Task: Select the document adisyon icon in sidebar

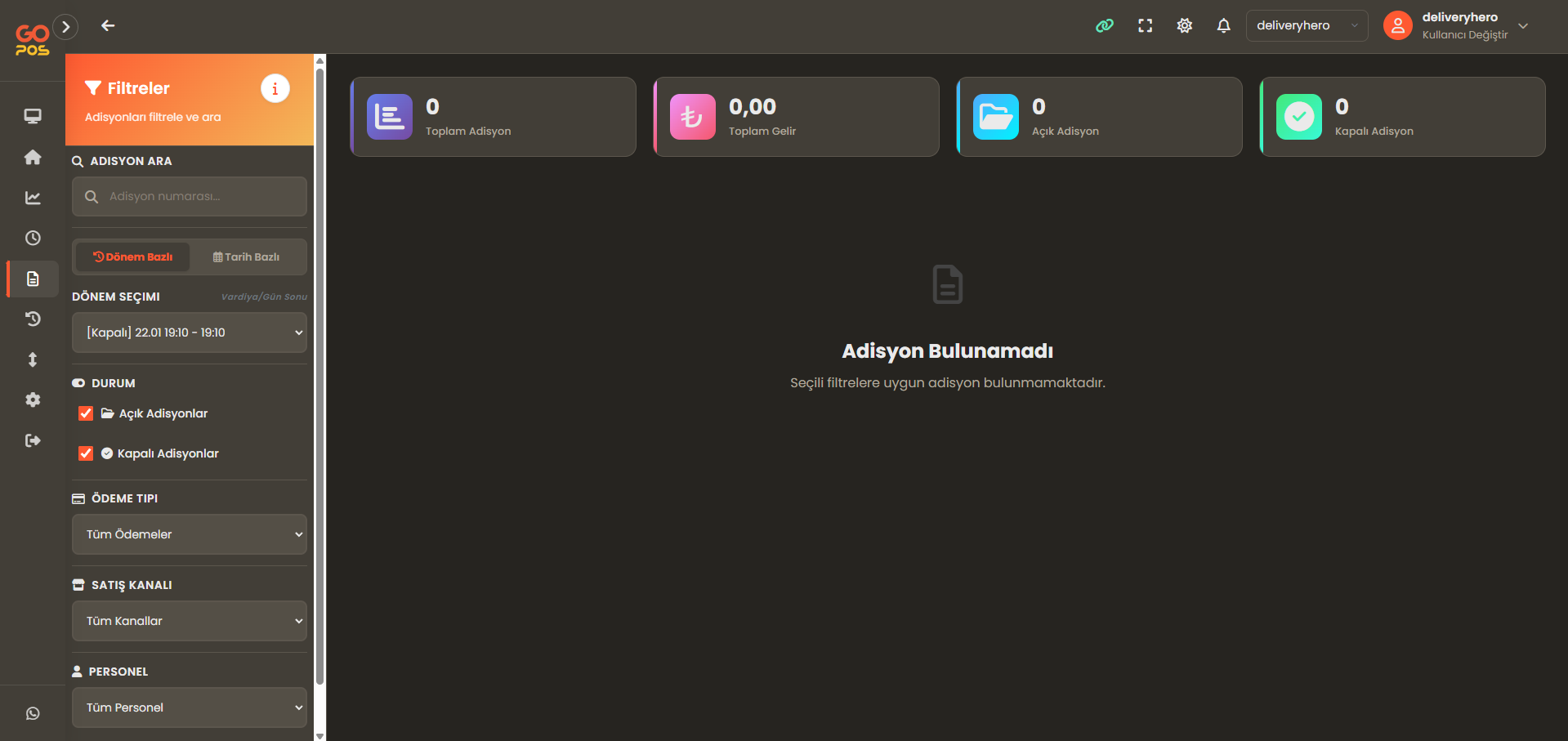Action: (33, 279)
